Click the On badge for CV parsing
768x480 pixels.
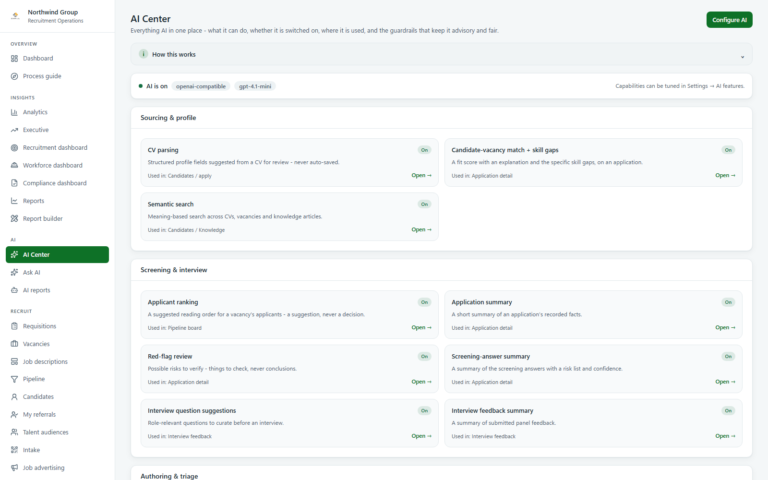424,150
